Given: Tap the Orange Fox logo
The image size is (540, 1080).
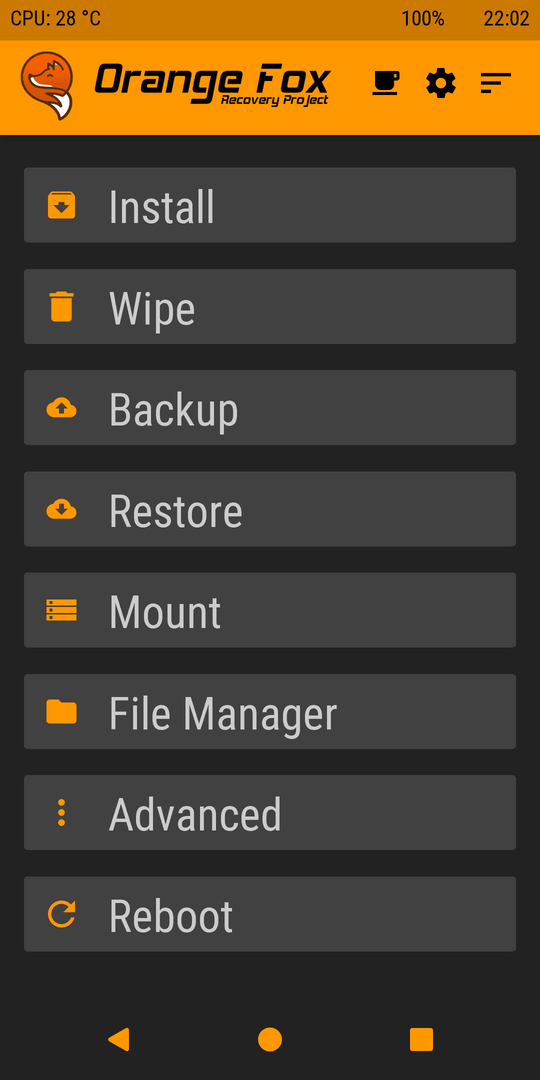Looking at the screenshot, I should tap(47, 85).
